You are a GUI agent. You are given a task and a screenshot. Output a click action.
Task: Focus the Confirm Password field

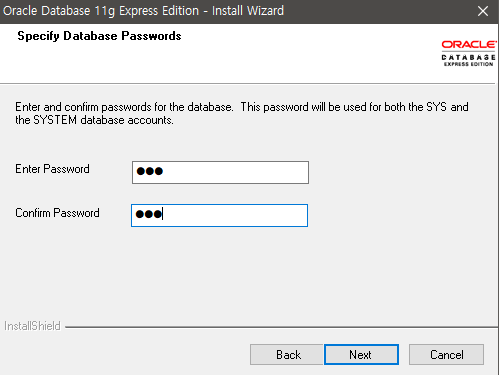click(x=219, y=215)
